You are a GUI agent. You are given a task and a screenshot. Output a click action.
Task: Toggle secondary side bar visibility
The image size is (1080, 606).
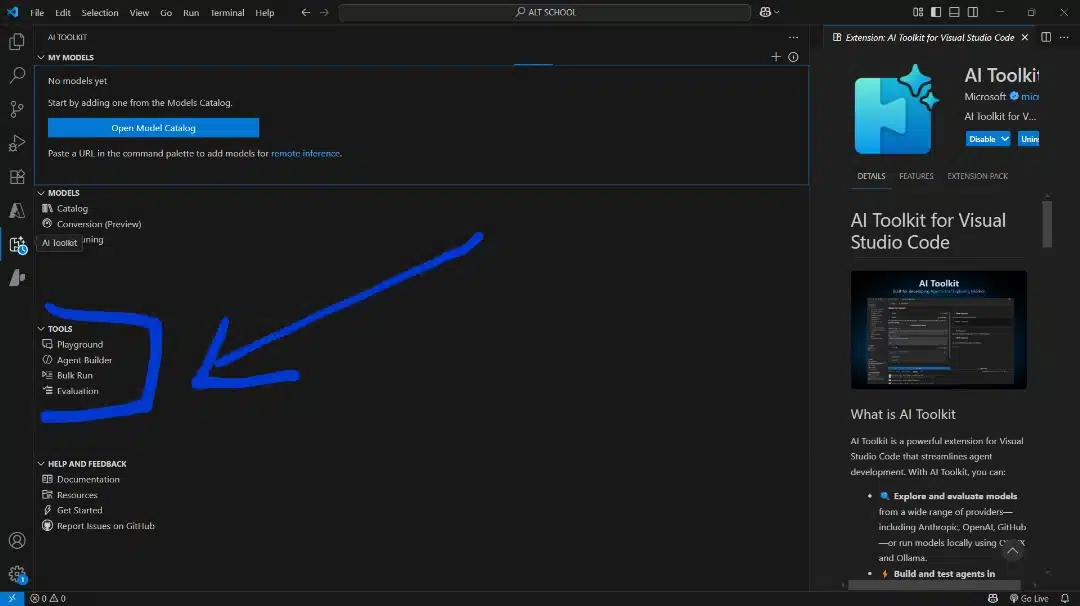[x=973, y=12]
